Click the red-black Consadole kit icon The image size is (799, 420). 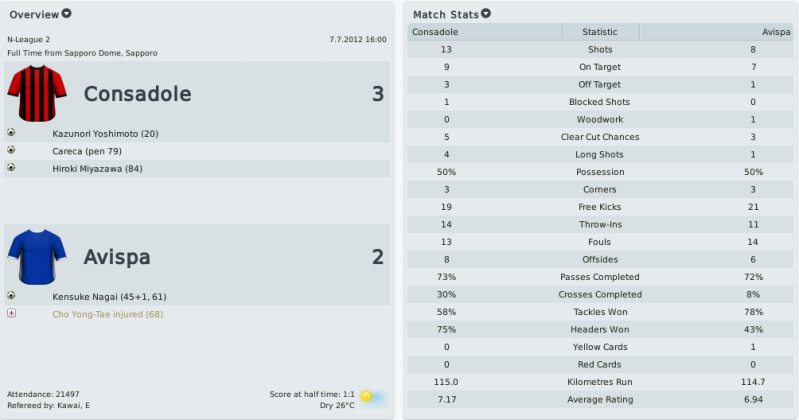tap(37, 93)
